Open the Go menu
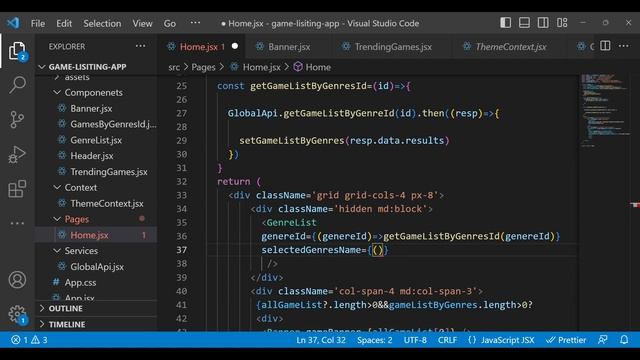The image size is (640, 360). [170, 23]
